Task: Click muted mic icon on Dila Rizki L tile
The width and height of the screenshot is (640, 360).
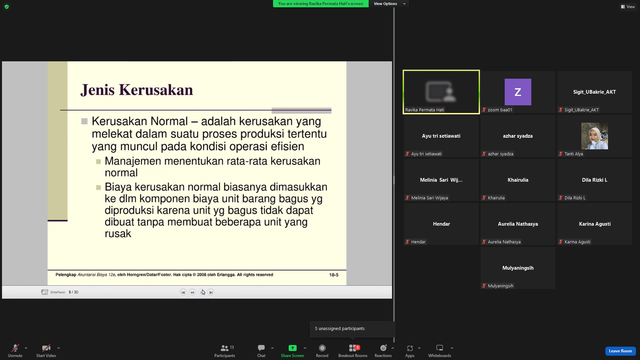Action: 561,198
